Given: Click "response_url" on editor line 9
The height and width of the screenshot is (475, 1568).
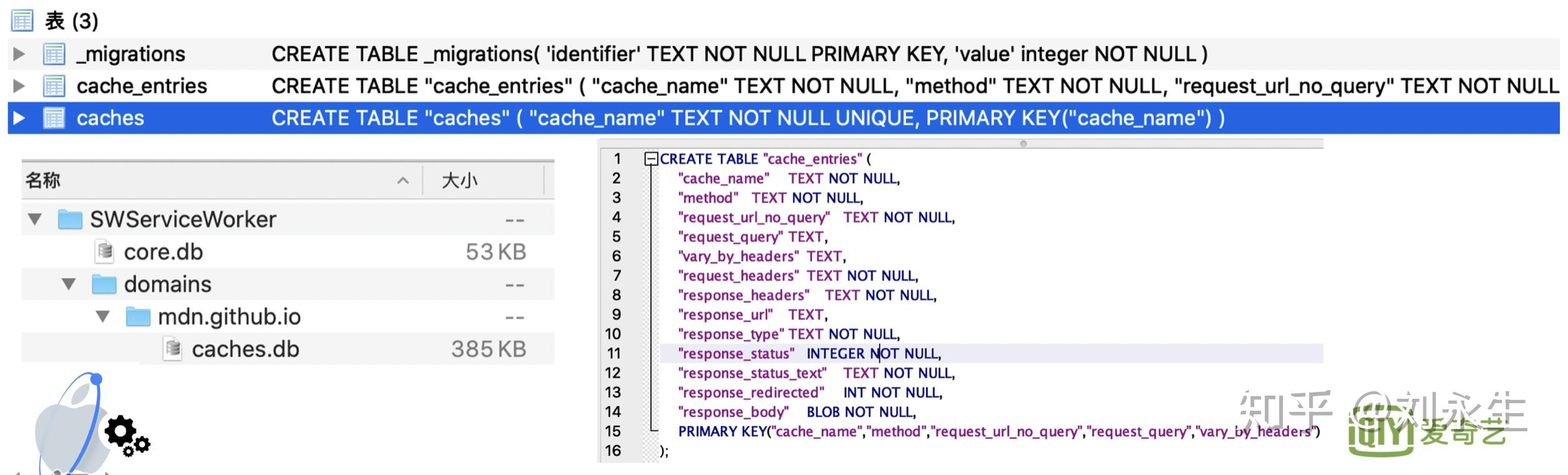Looking at the screenshot, I should pyautogui.click(x=726, y=314).
